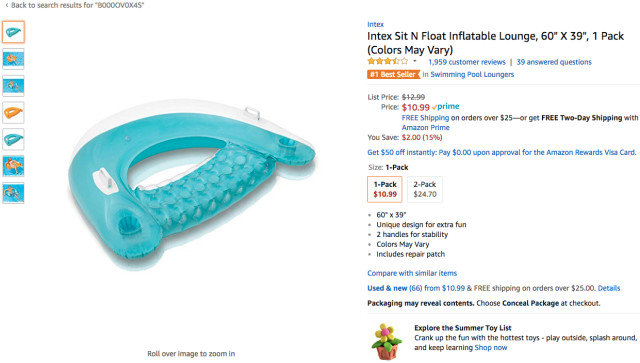Open the Intex brand link
Viewport: 640px width, 363px height.
point(375,24)
